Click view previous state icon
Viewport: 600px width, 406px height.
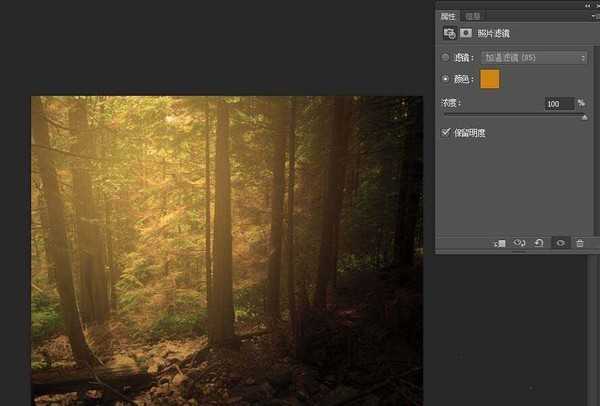pos(520,243)
